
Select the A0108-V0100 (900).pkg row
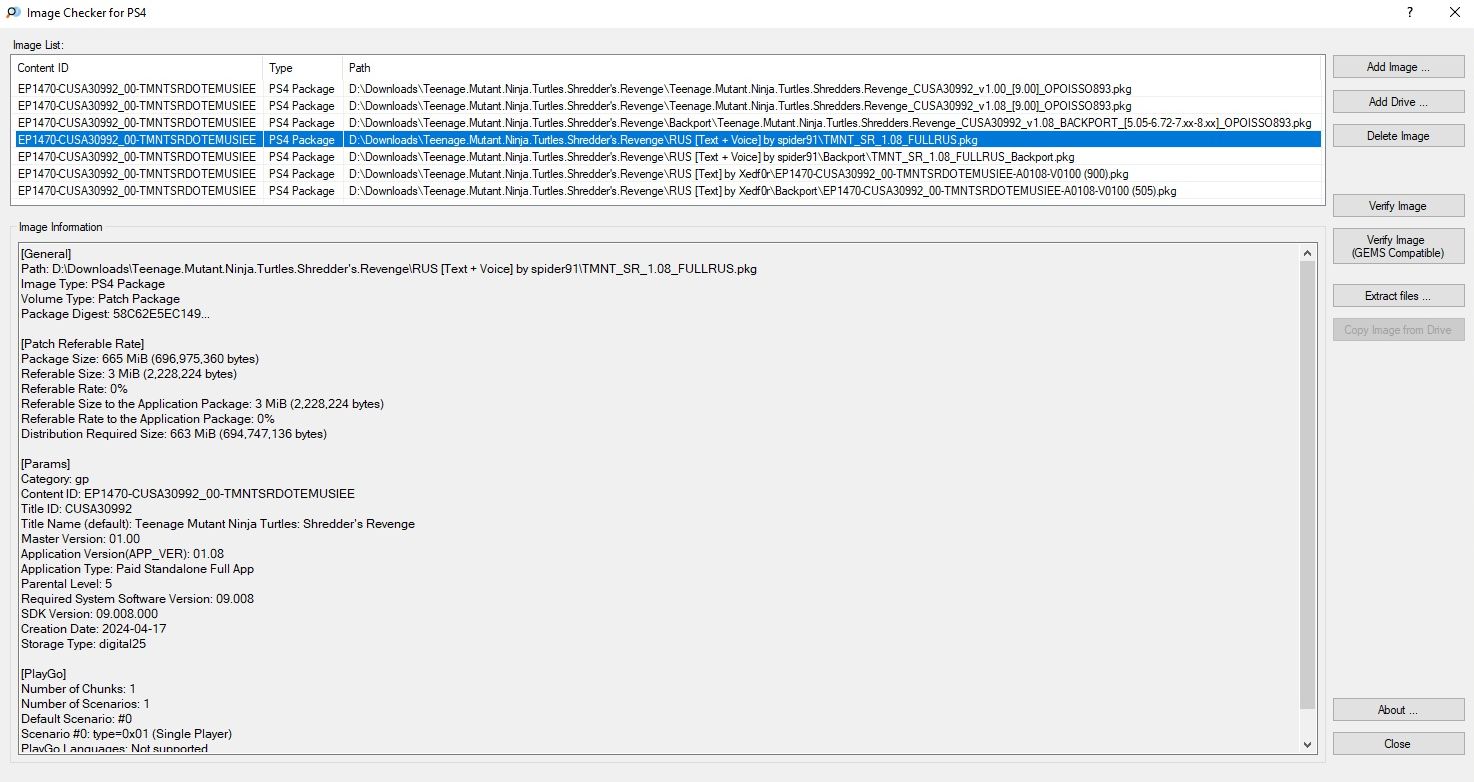[x=667, y=174]
